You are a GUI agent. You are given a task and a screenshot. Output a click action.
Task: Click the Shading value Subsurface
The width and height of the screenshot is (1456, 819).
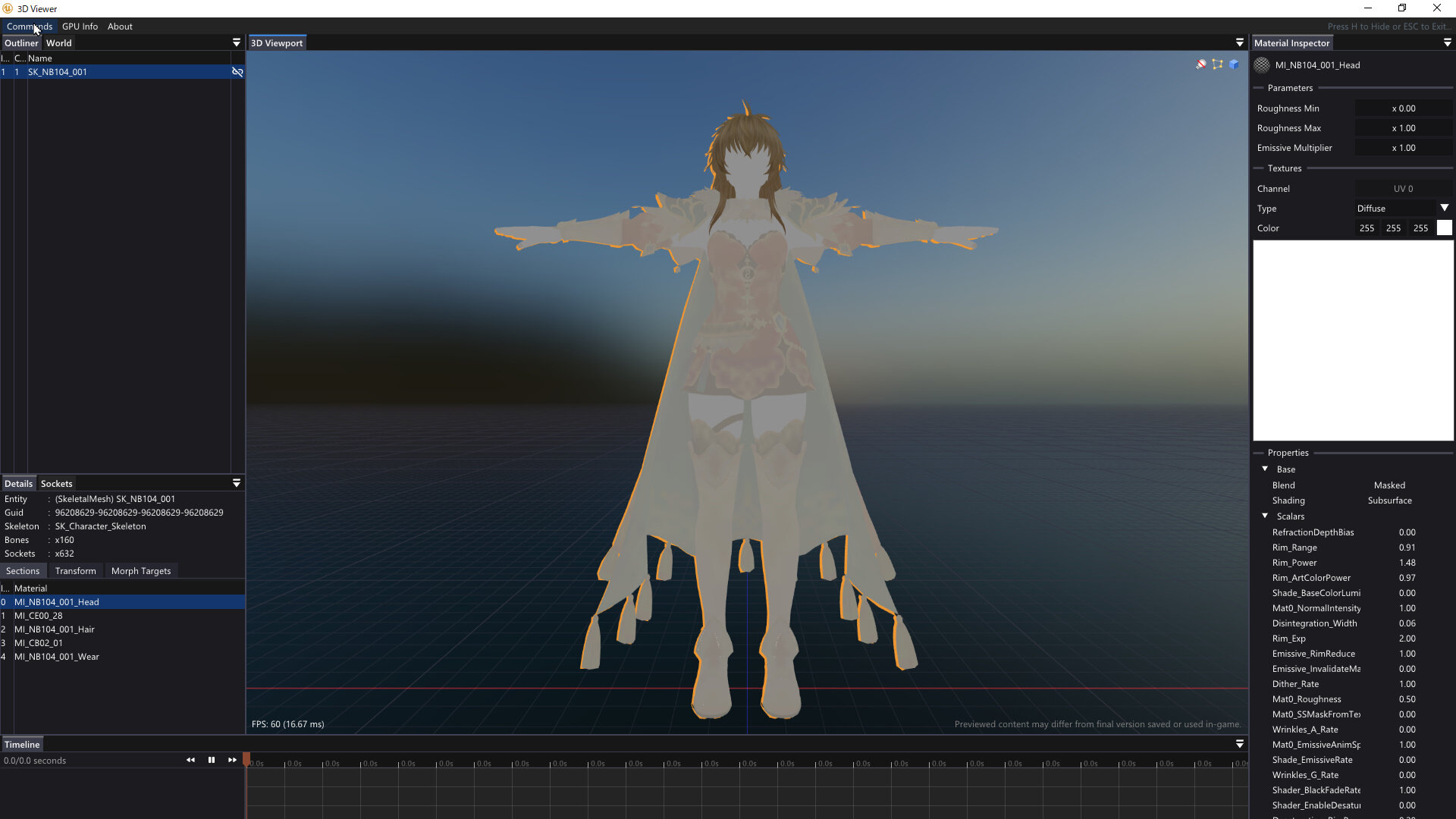coord(1389,500)
